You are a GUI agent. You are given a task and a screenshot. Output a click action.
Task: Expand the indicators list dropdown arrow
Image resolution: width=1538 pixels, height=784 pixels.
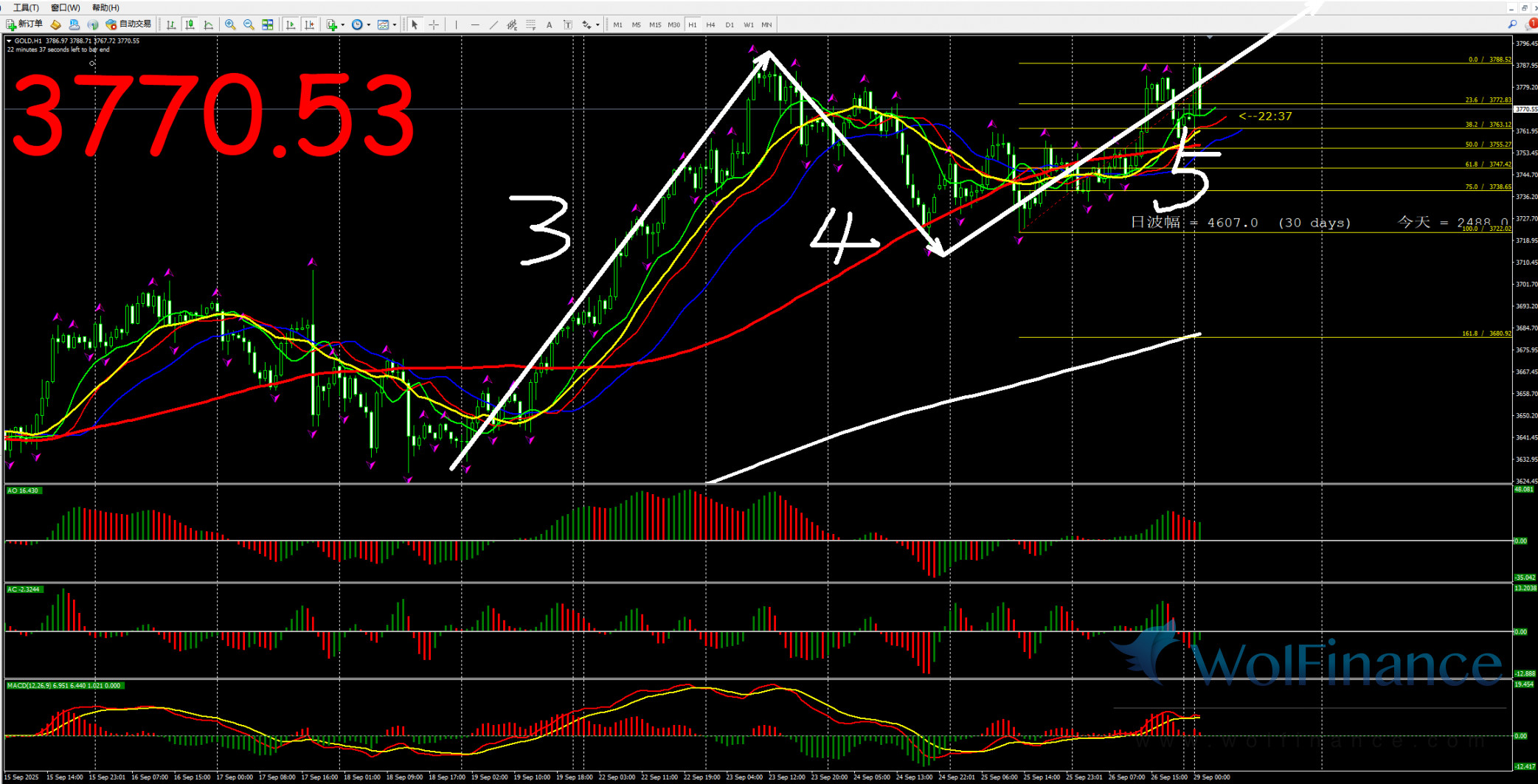pos(343,24)
